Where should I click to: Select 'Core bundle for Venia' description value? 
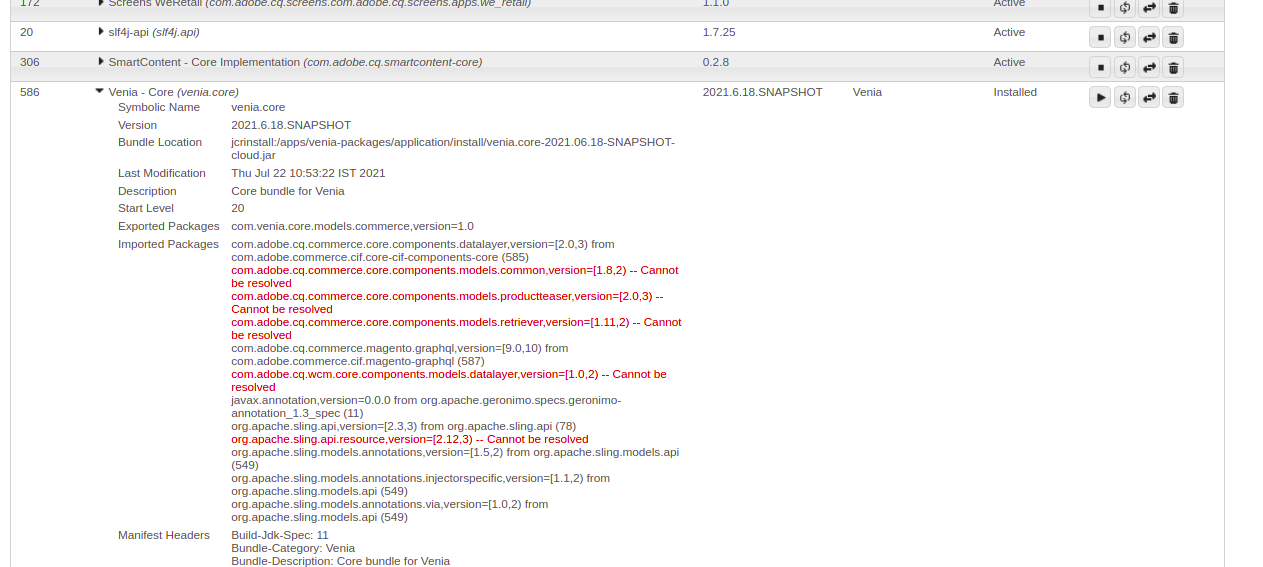[x=288, y=191]
